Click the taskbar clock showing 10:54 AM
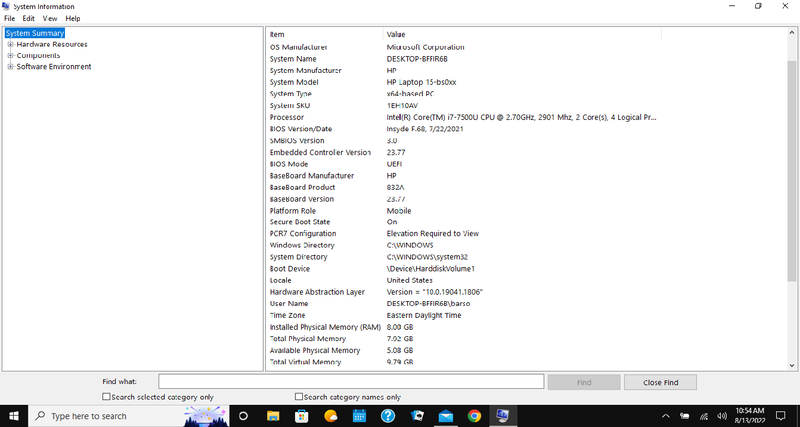The image size is (800, 427). [750, 416]
